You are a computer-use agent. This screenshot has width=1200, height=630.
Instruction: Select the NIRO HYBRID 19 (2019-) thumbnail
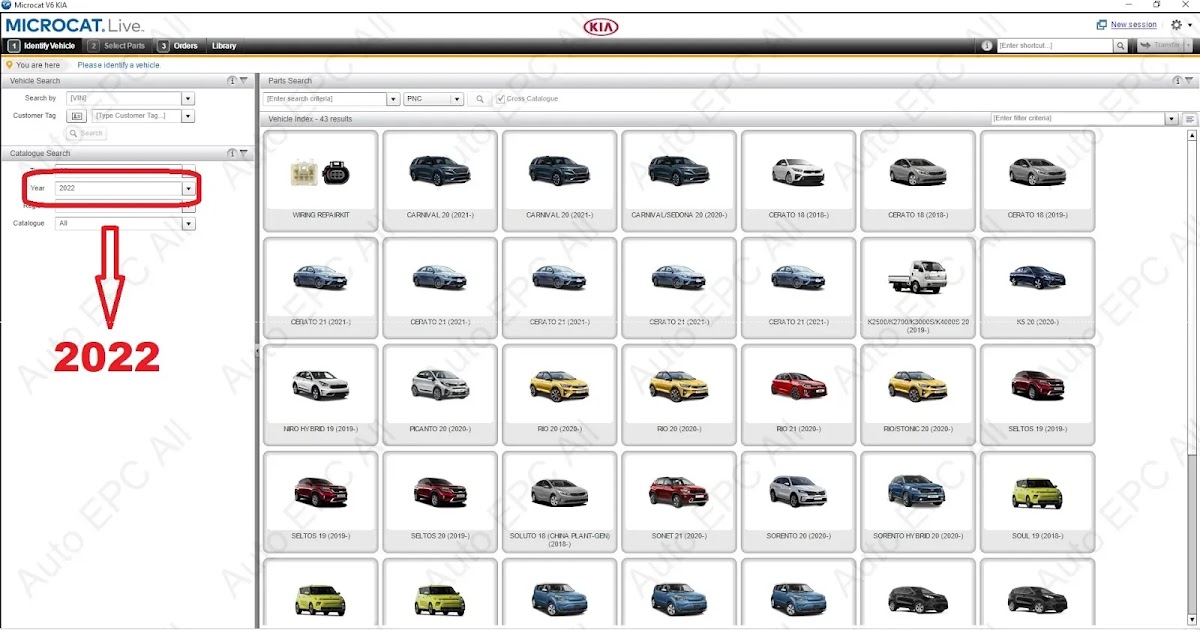320,395
